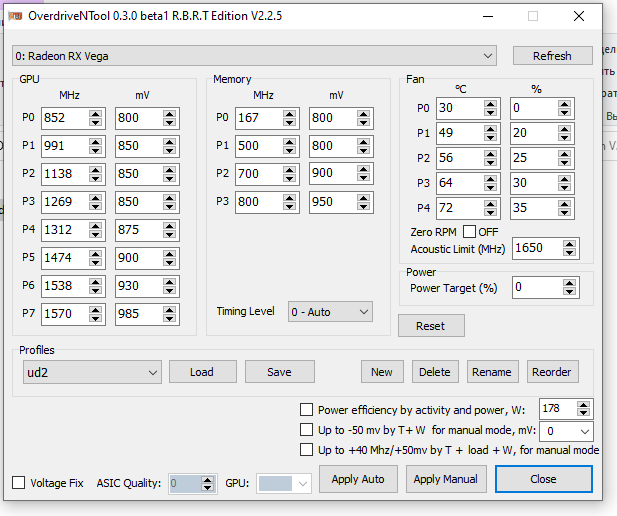
Task: Increase GPU P0 MHz with up arrow
Action: click(x=95, y=114)
